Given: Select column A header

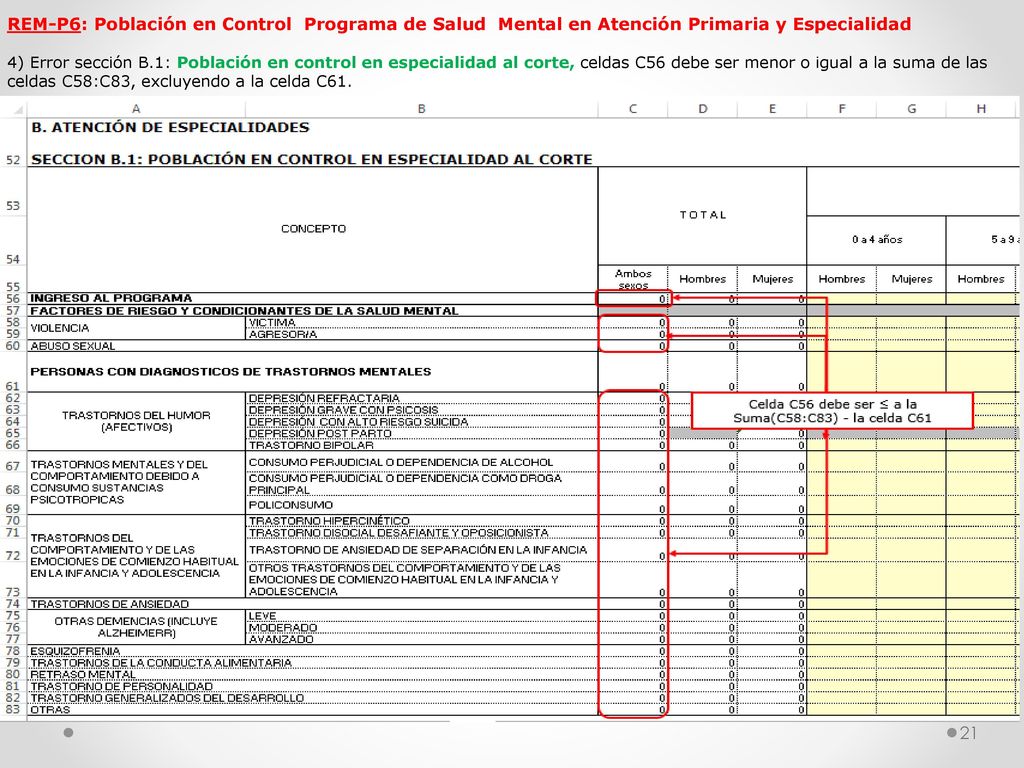Looking at the screenshot, I should tap(136, 109).
